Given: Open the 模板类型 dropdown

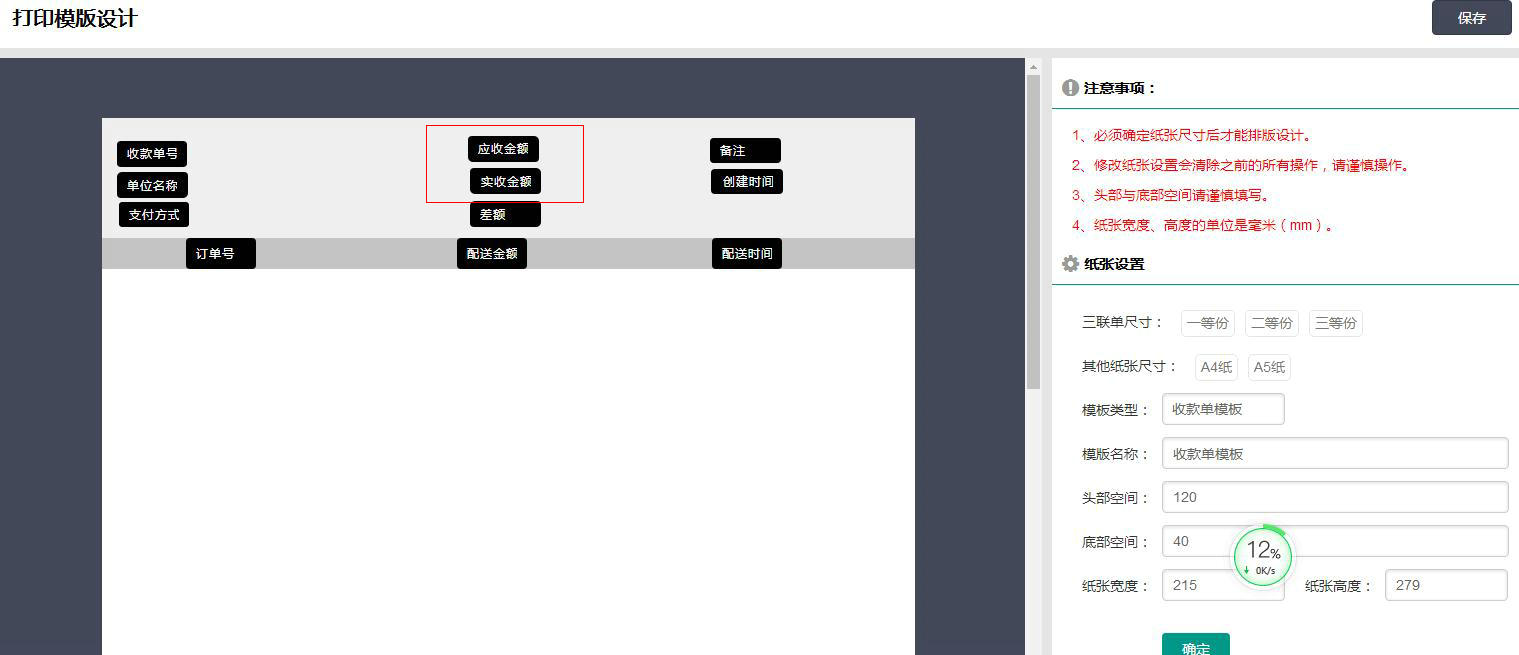Looking at the screenshot, I should (1222, 409).
